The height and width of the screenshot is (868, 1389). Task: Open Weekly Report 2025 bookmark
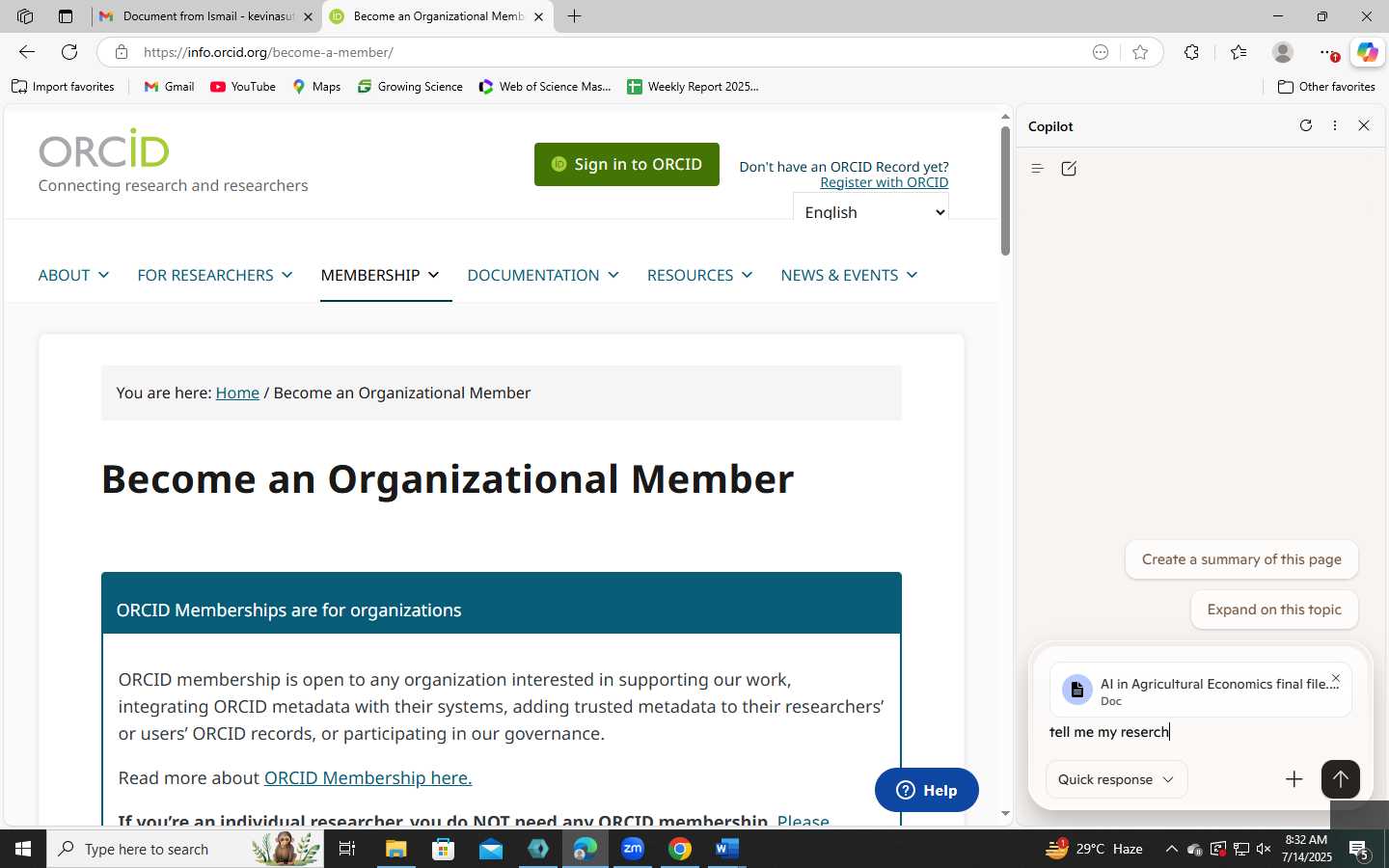pyautogui.click(x=693, y=87)
